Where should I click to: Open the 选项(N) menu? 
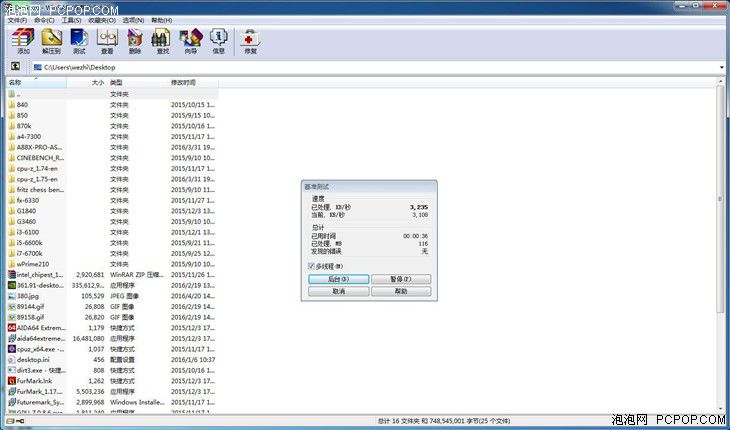tap(133, 20)
